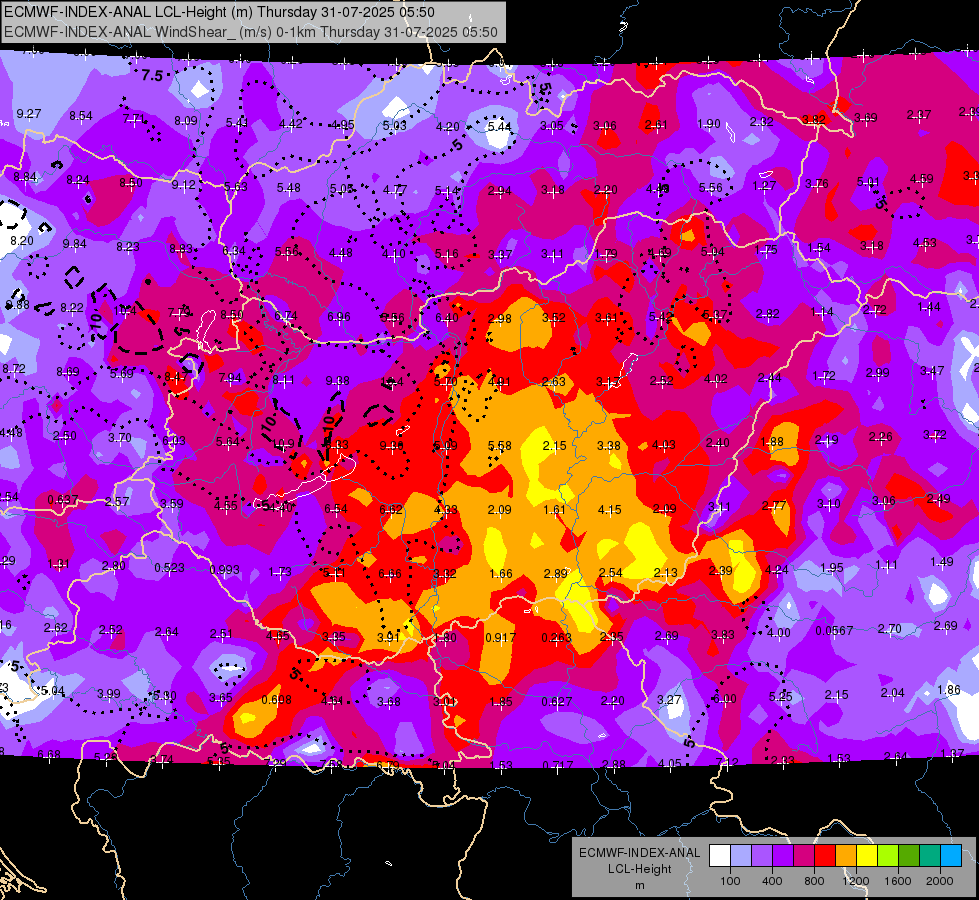Viewport: 979px width, 900px height.
Task: Click the pale lavender legend swatch above 100
Action: point(741,856)
